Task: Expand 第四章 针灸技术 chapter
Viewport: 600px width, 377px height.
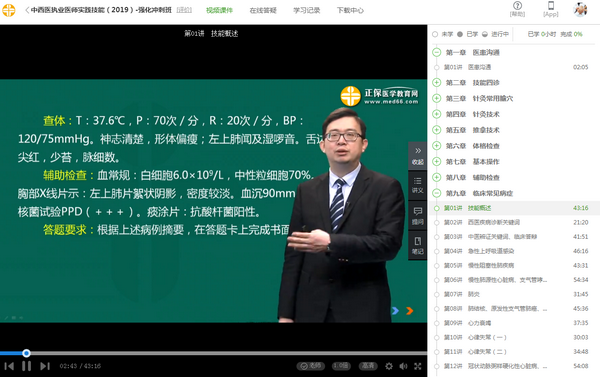Action: tap(437, 114)
